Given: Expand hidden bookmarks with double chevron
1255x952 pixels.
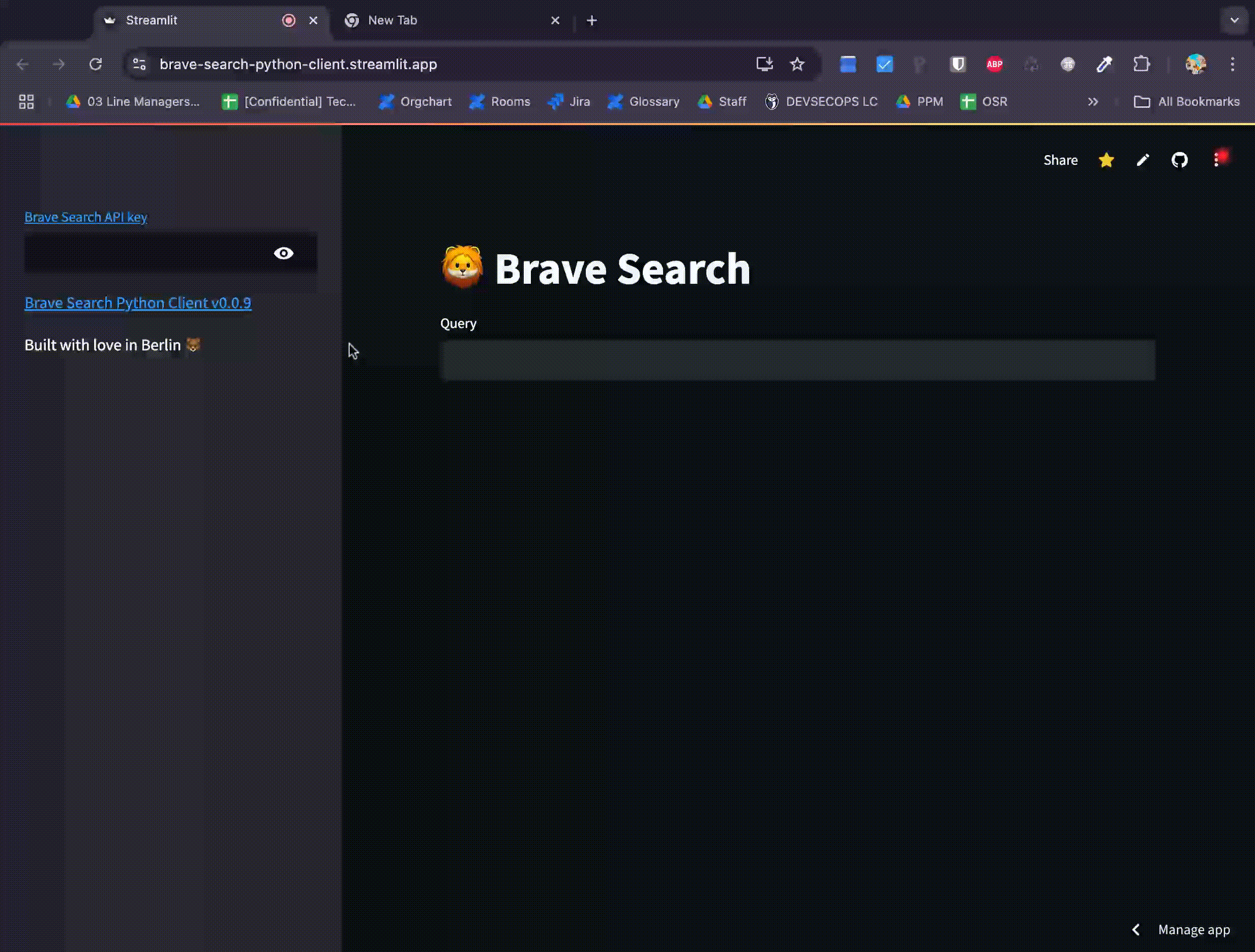Looking at the screenshot, I should click(x=1093, y=102).
